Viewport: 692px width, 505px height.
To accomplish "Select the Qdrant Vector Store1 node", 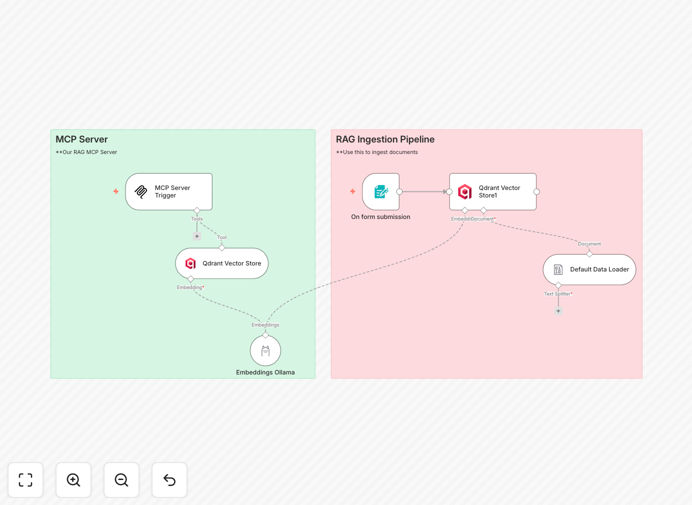I will 493,192.
